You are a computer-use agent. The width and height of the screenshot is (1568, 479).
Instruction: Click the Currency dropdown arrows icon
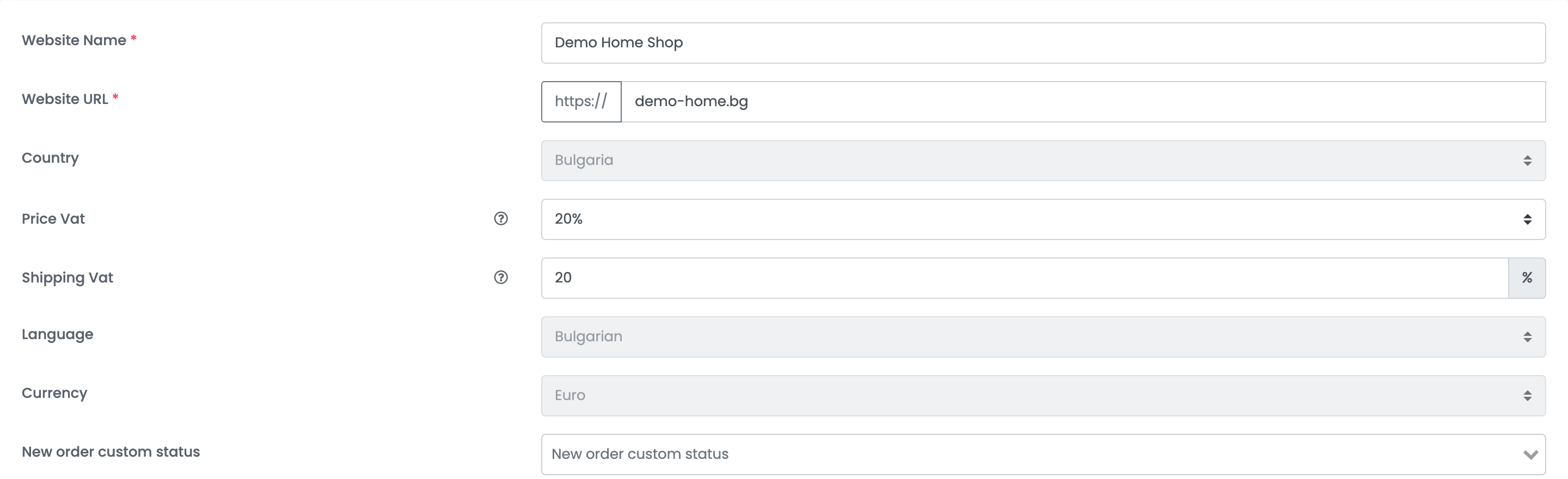point(1527,396)
